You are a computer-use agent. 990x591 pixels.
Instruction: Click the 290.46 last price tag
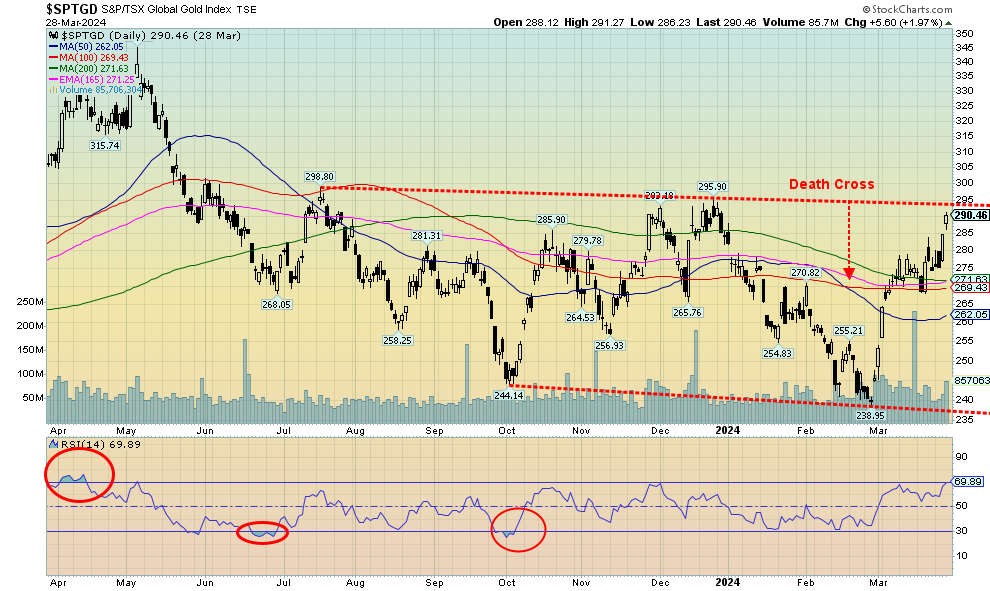tap(969, 215)
